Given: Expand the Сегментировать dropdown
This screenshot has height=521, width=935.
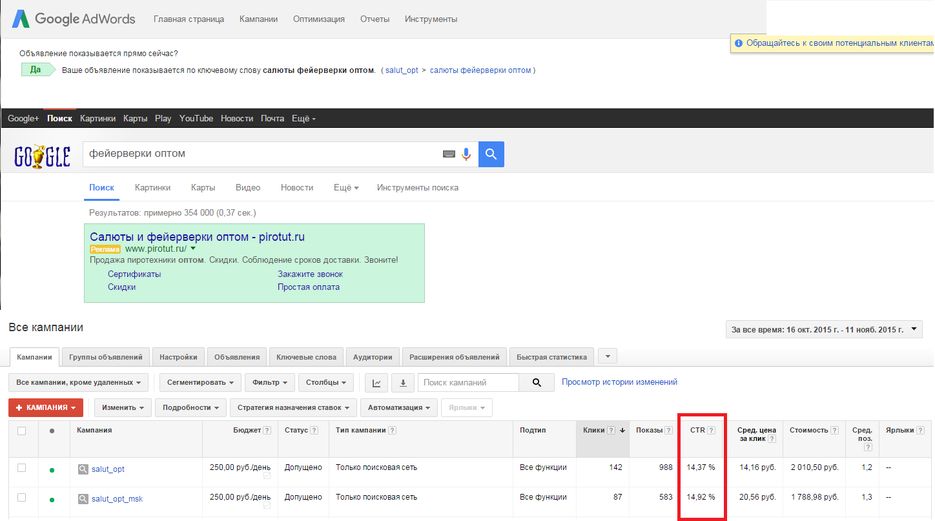Looking at the screenshot, I should 200,382.
